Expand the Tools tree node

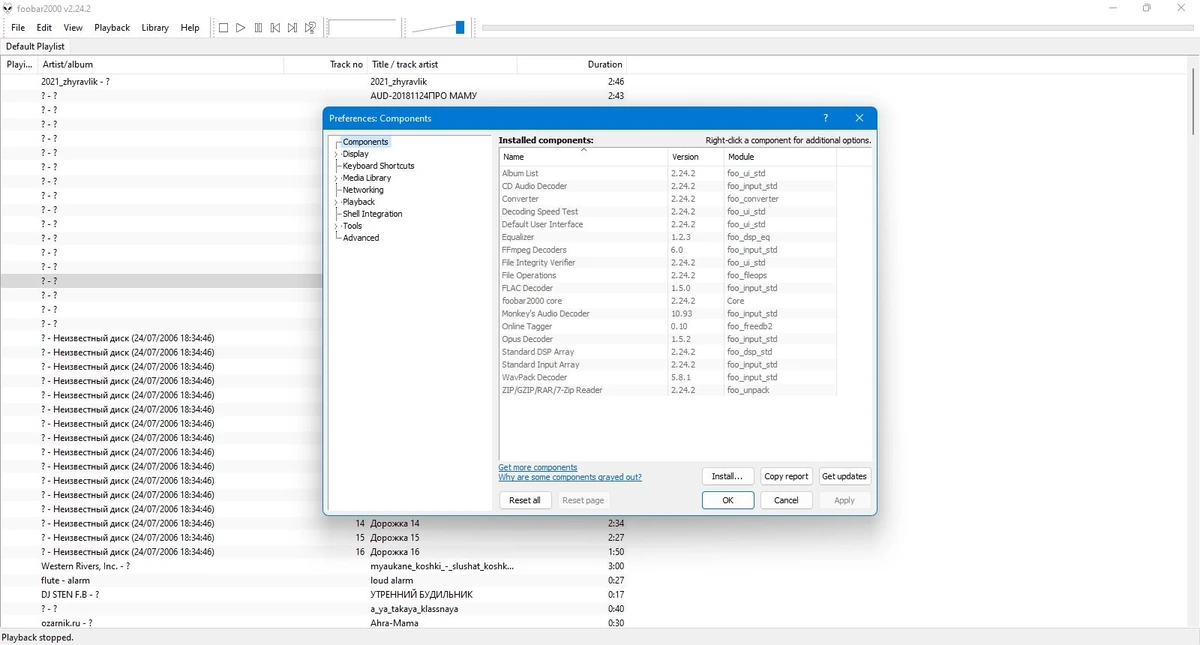point(336,226)
